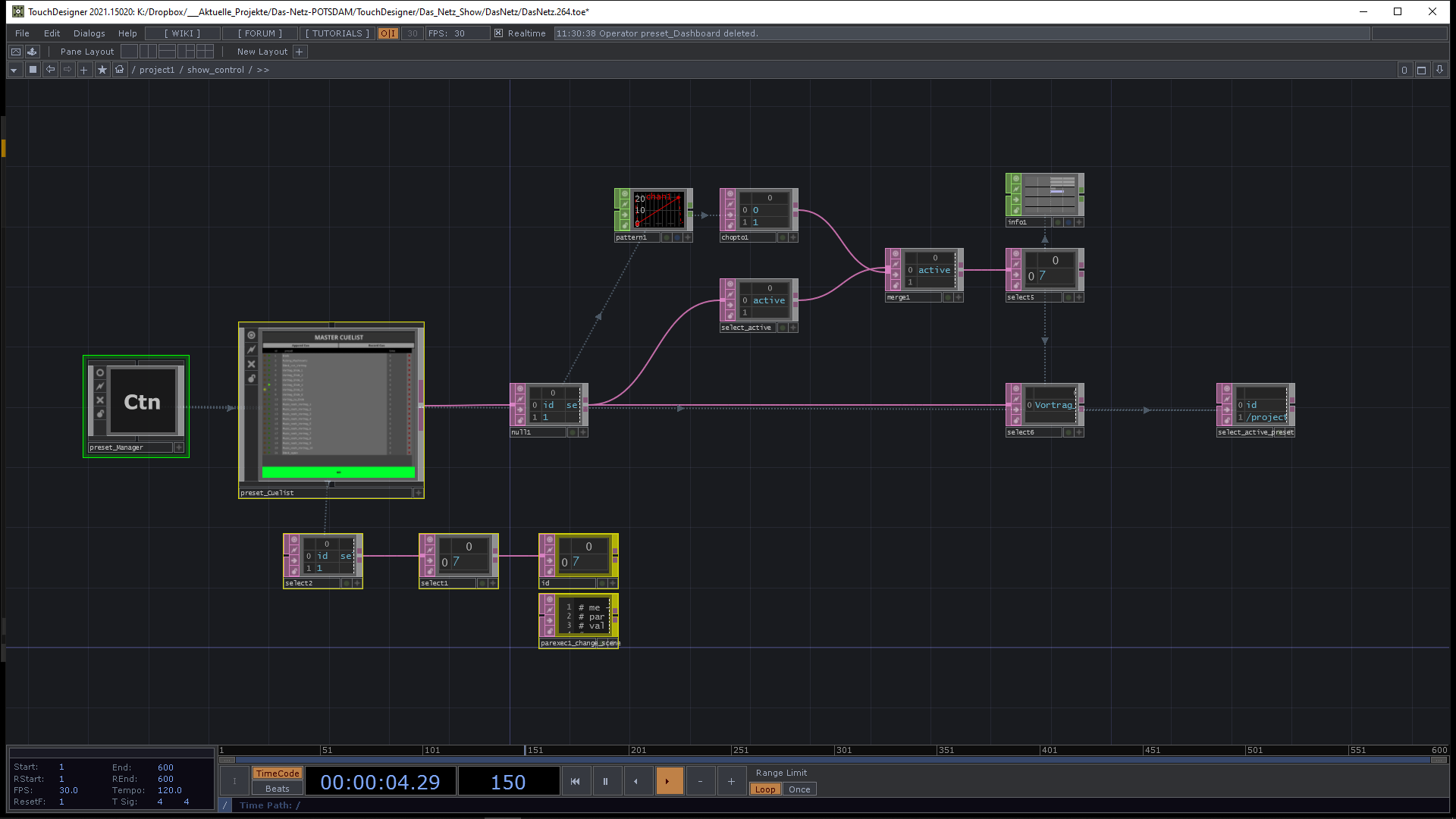Switch display to Beats mode
Image resolution: width=1456 pixels, height=819 pixels.
pyautogui.click(x=278, y=789)
